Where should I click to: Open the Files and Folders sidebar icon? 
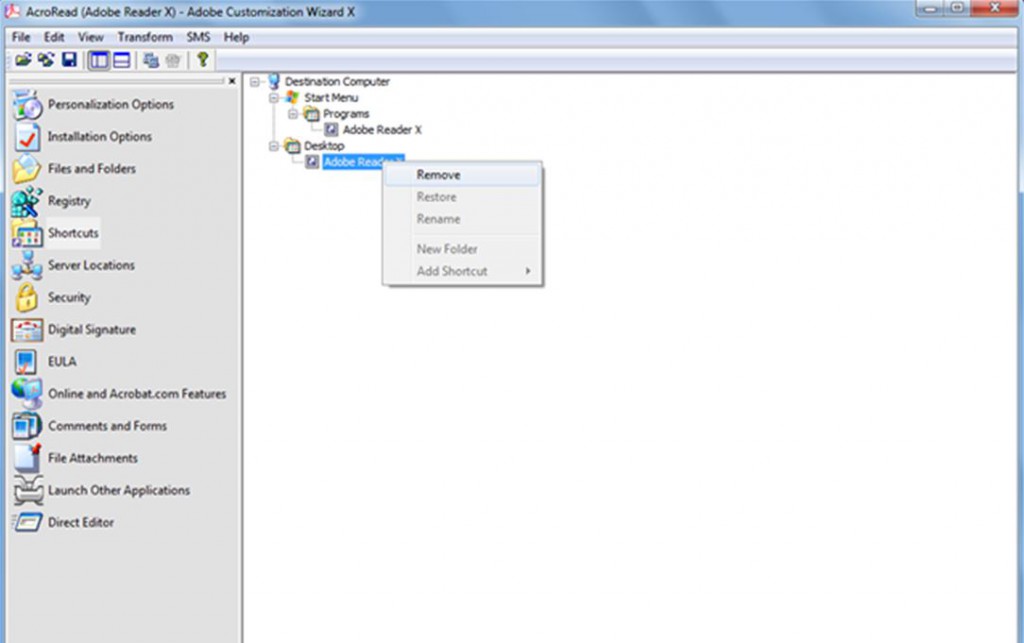point(27,168)
